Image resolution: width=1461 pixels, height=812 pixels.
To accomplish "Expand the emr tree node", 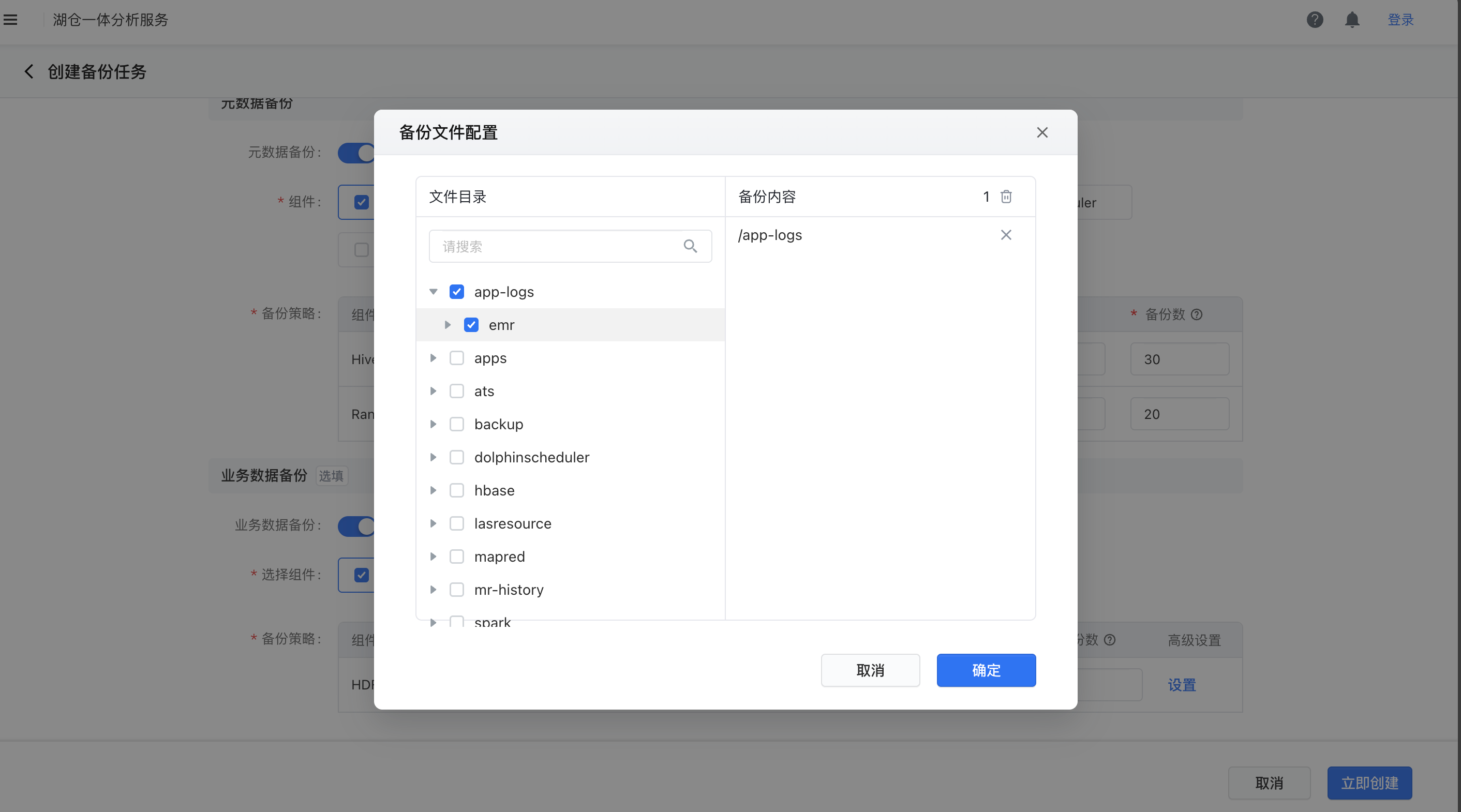I will 448,325.
